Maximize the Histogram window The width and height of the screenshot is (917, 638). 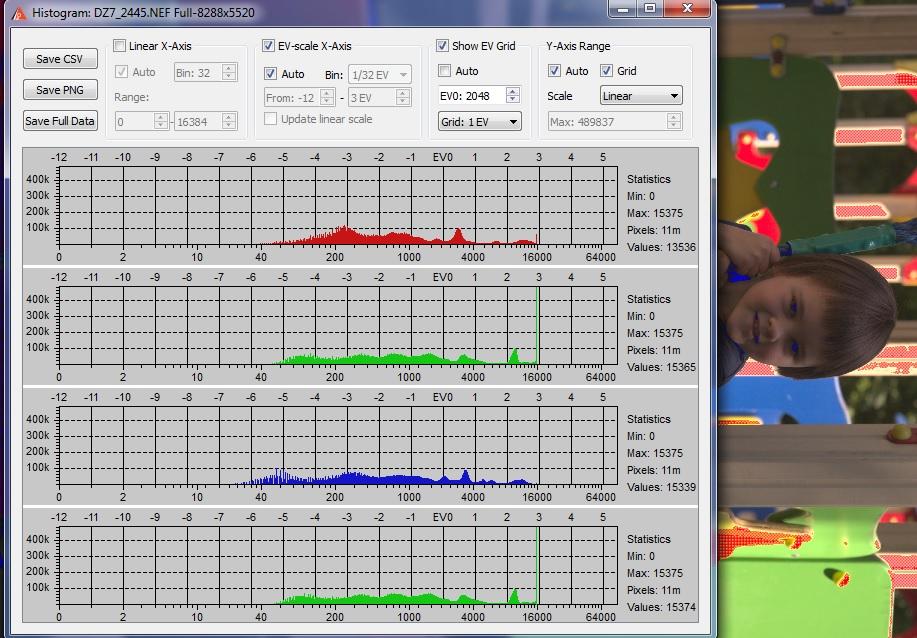650,9
